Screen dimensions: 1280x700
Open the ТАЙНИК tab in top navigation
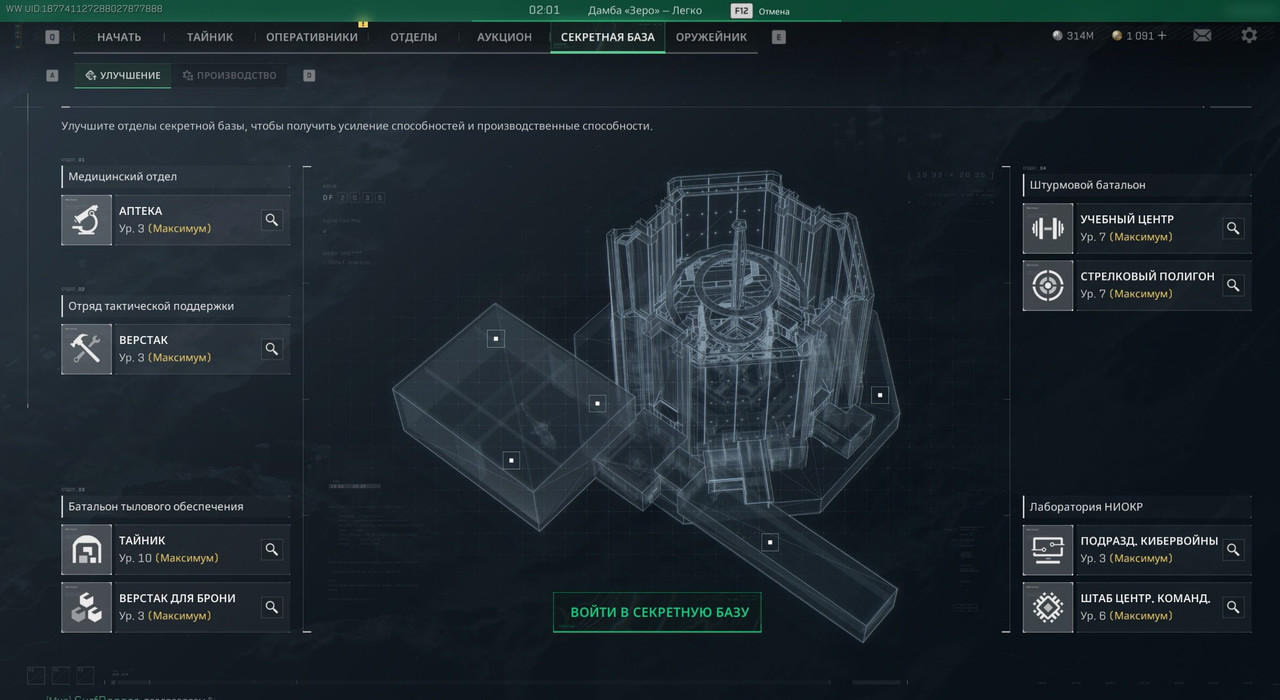210,37
